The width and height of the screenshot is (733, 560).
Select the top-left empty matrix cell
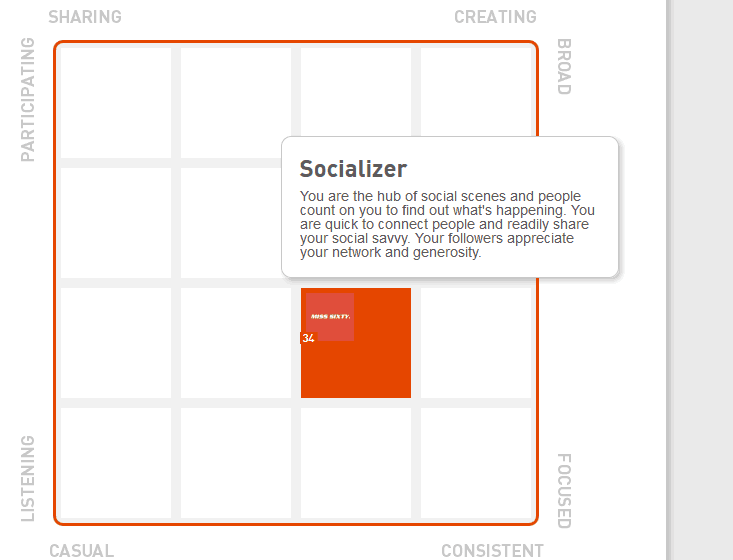(116, 103)
